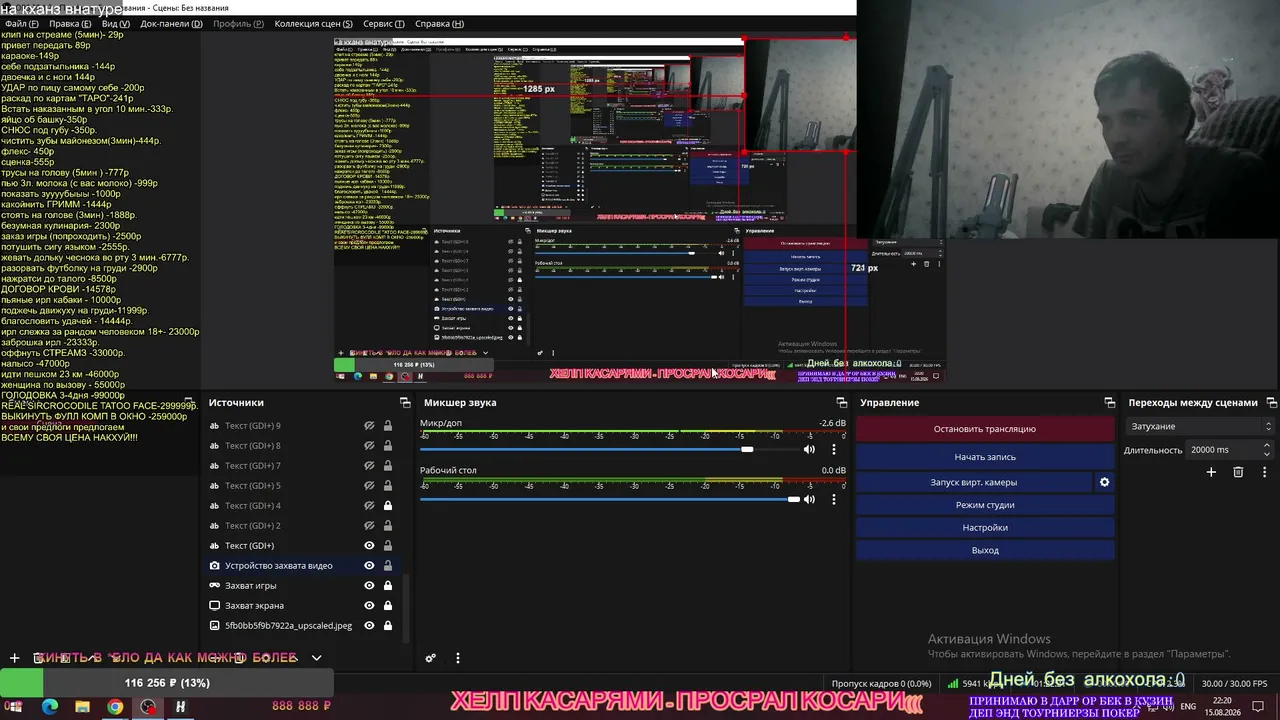1280x720 pixels.
Task: Open the Сервис menu
Action: click(384, 24)
